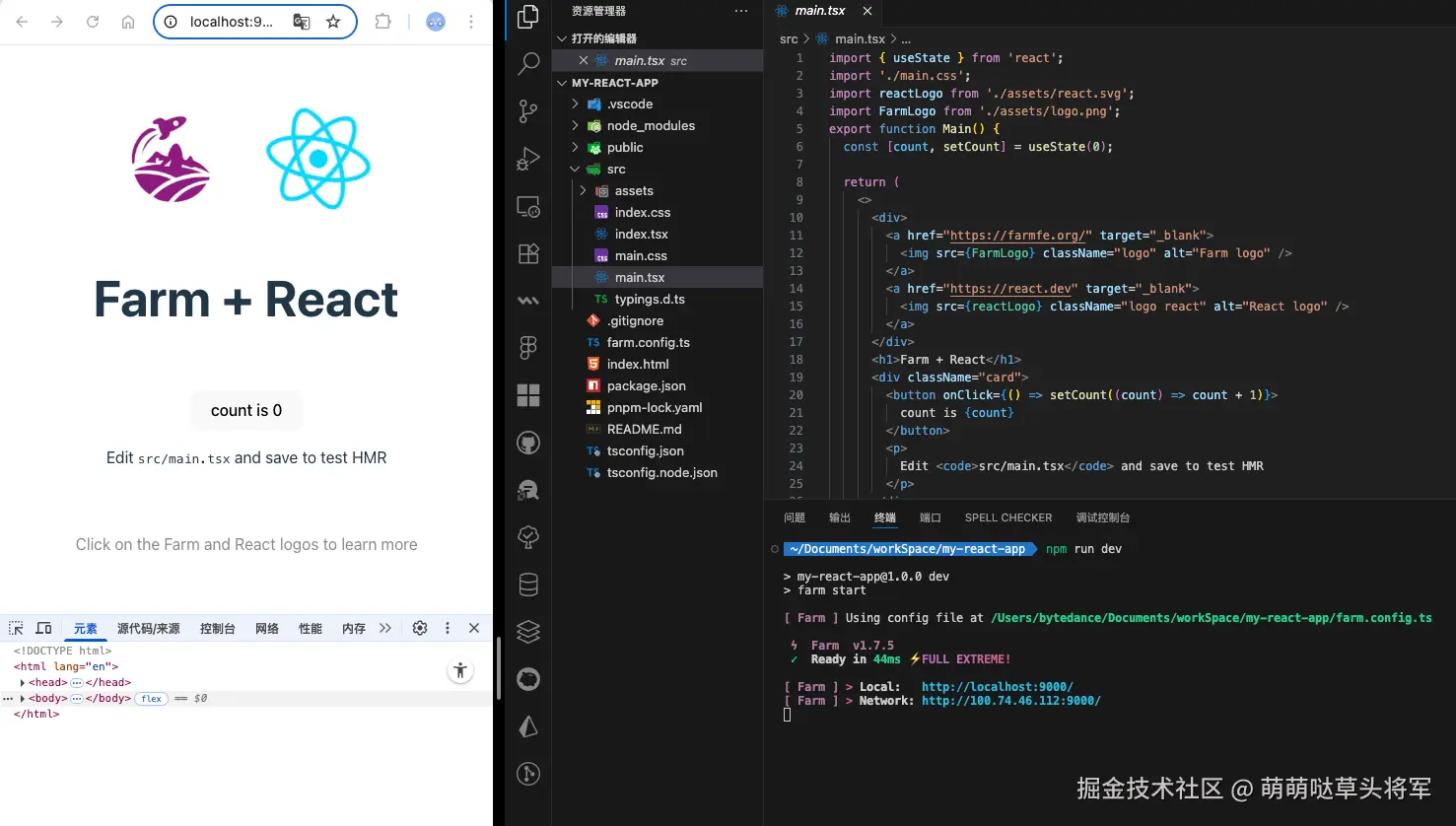
Task: Click the src breadcrumb in editor
Action: click(789, 38)
